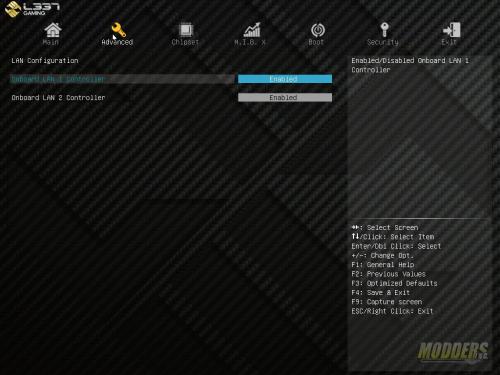Open Onboard LAN 1 Controller Enabled dropdown
The height and width of the screenshot is (375, 500).
[285, 79]
